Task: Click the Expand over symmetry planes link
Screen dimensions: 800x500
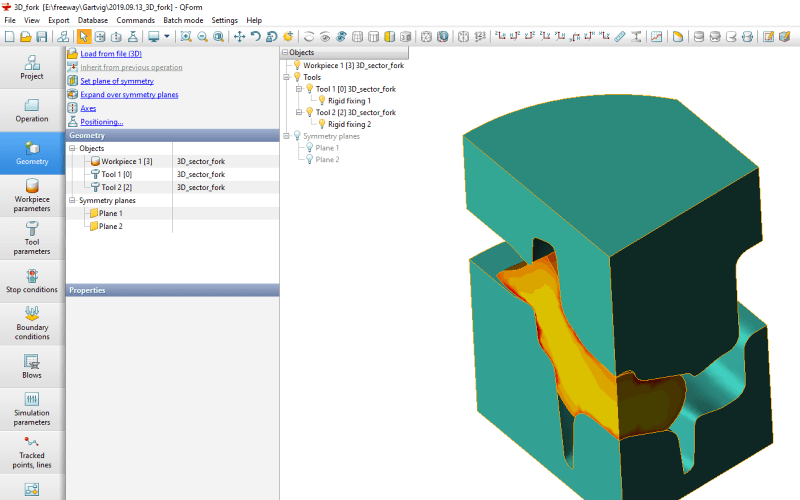Action: tap(129, 94)
